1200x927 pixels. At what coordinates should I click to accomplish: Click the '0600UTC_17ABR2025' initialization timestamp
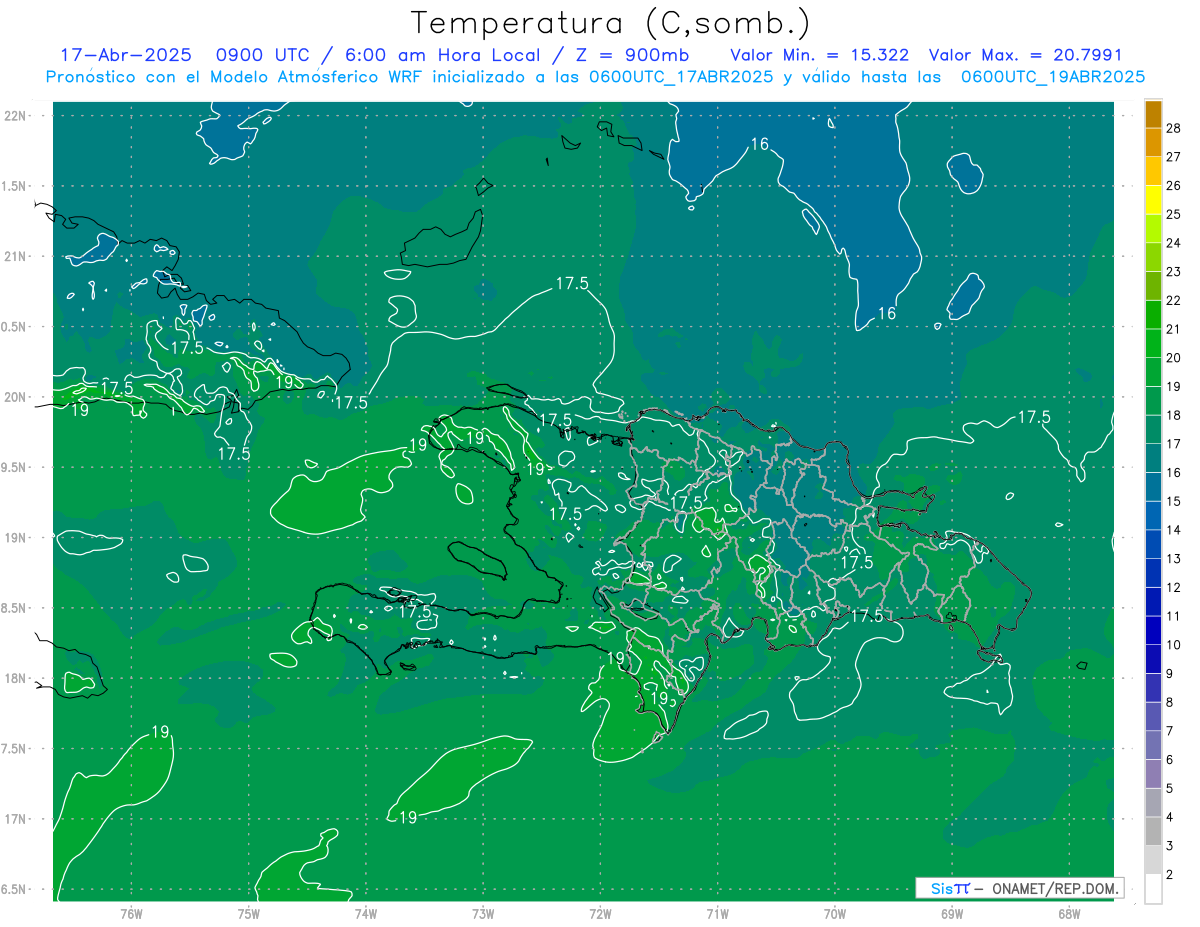click(680, 77)
